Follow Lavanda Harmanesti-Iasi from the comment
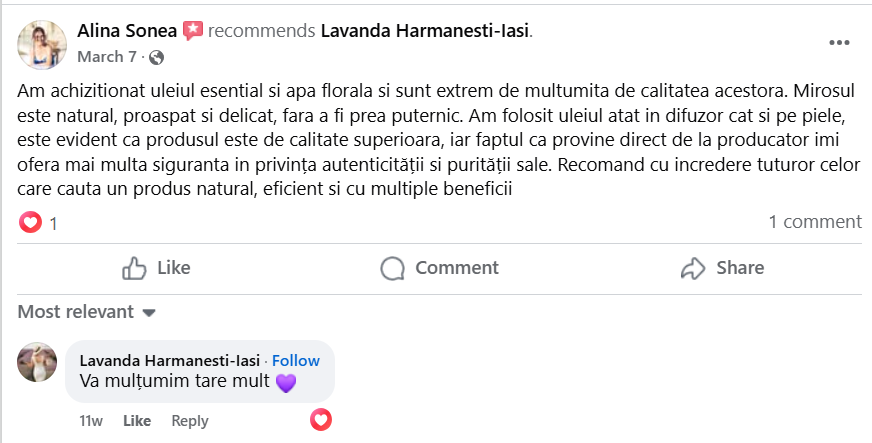This screenshot has width=872, height=443. point(296,360)
